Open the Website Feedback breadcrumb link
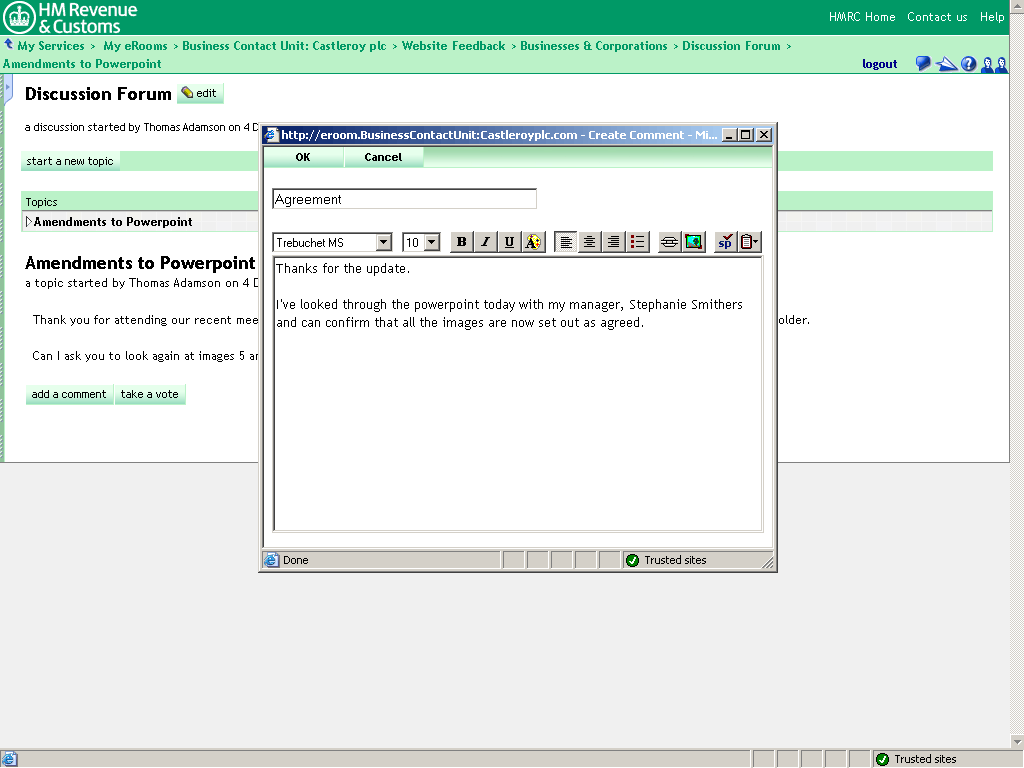The height and width of the screenshot is (768, 1024). pyautogui.click(x=454, y=46)
